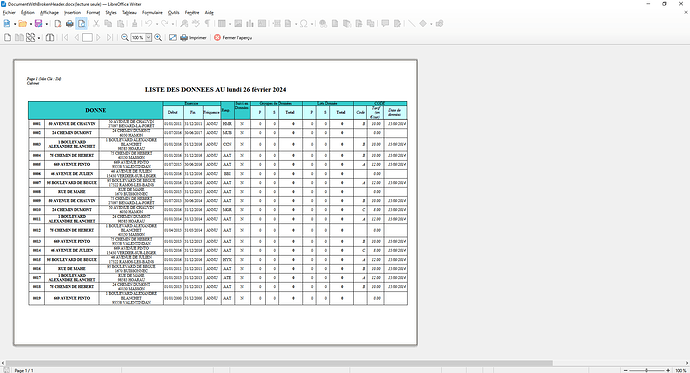Click the Insert Image icon
The image size is (690, 373).
pos(238,24)
